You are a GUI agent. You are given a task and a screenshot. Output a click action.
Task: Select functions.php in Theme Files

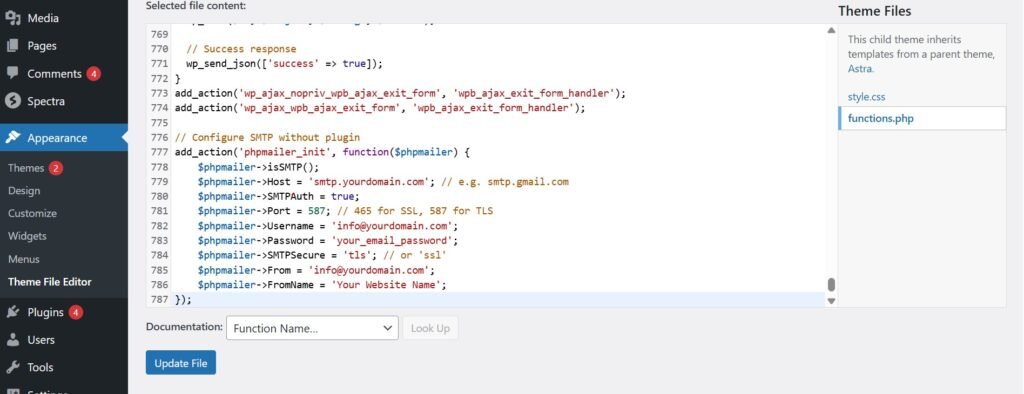922,118
